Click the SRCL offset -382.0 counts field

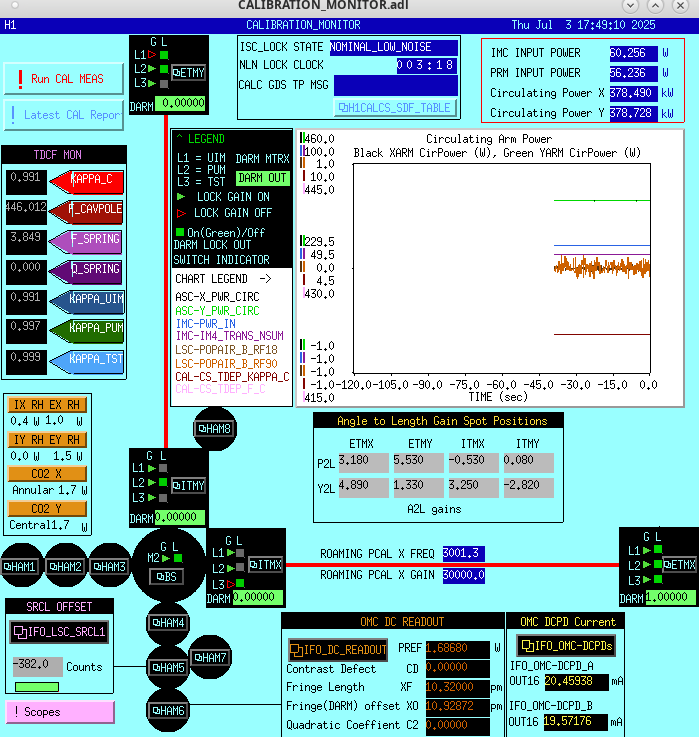click(x=38, y=666)
